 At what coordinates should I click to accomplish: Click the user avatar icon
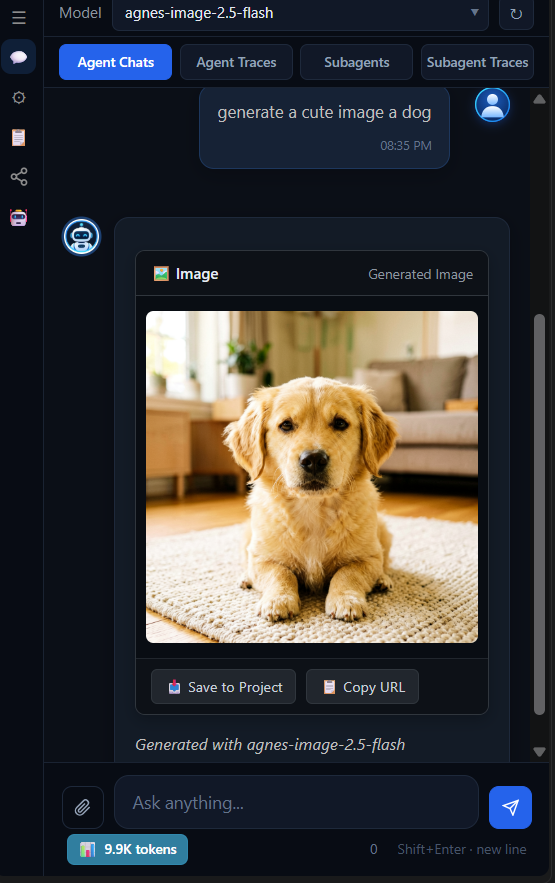[493, 105]
